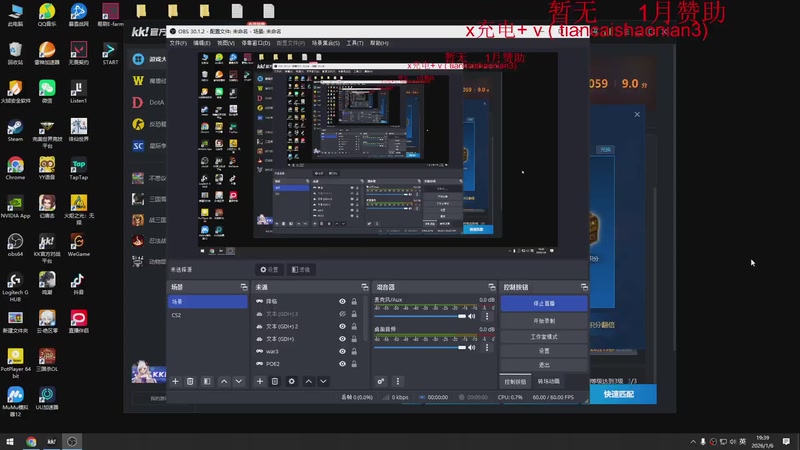The image size is (800, 450).
Task: Open NVIDIA App desktop shortcut
Action: [15, 207]
